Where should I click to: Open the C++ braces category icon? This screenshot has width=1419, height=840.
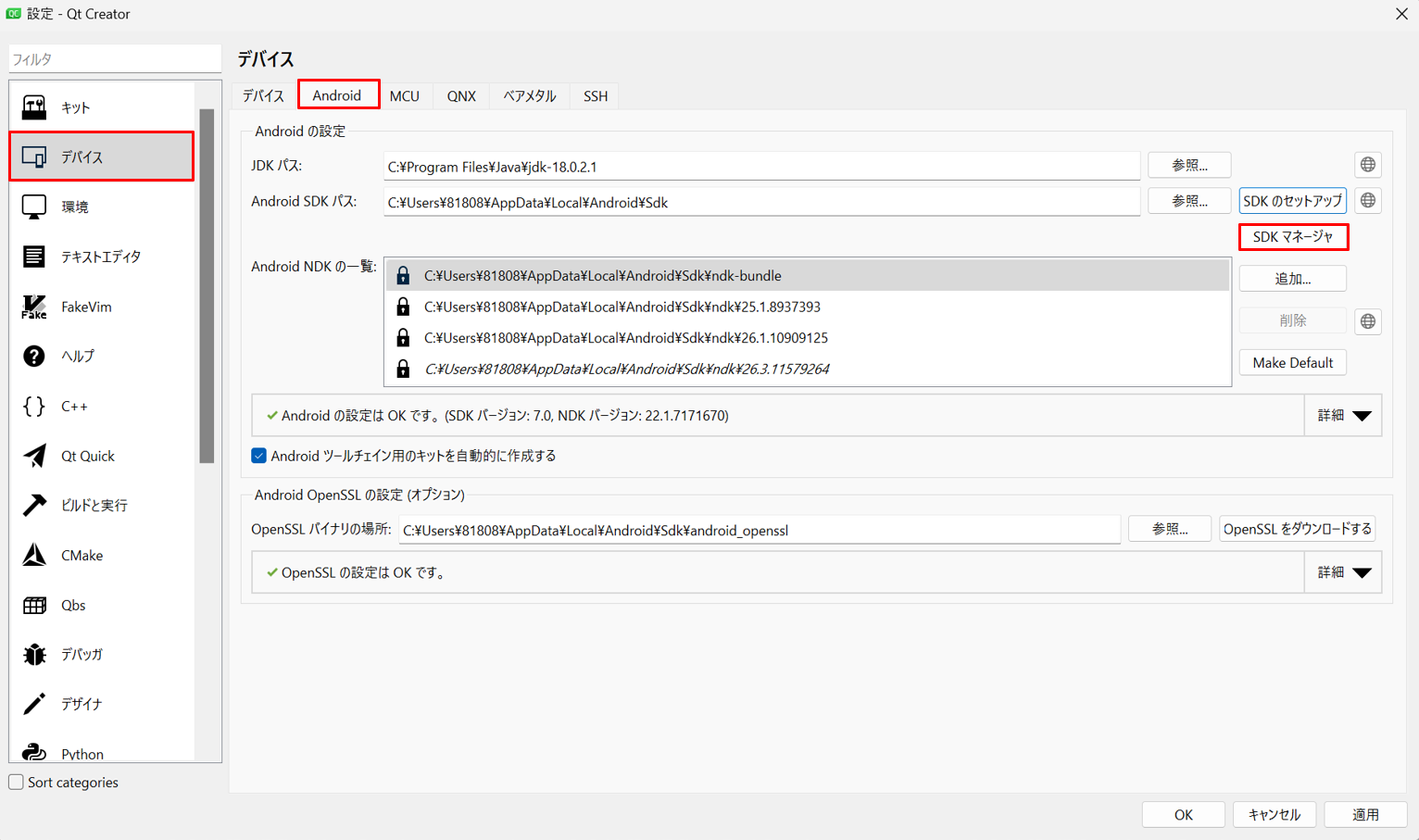(34, 406)
